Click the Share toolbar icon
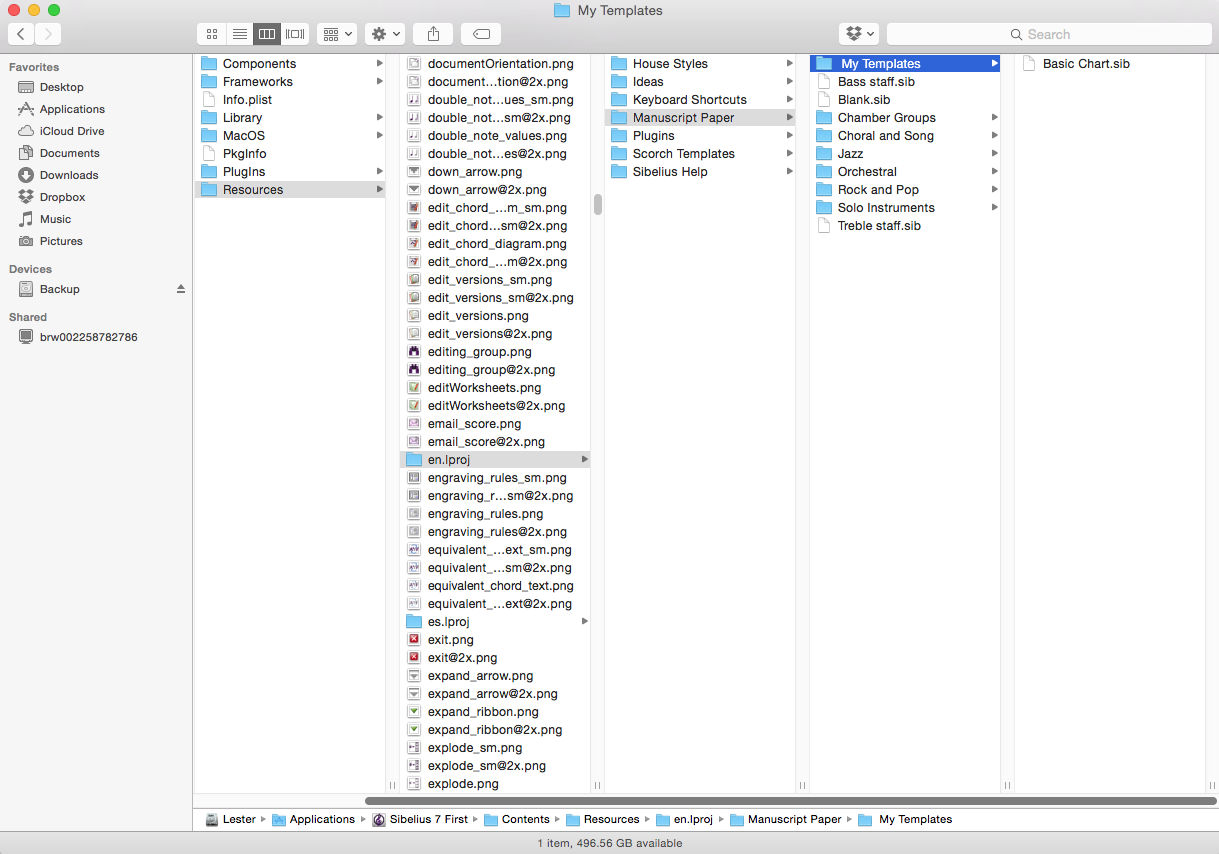Image resolution: width=1219 pixels, height=854 pixels. point(433,34)
